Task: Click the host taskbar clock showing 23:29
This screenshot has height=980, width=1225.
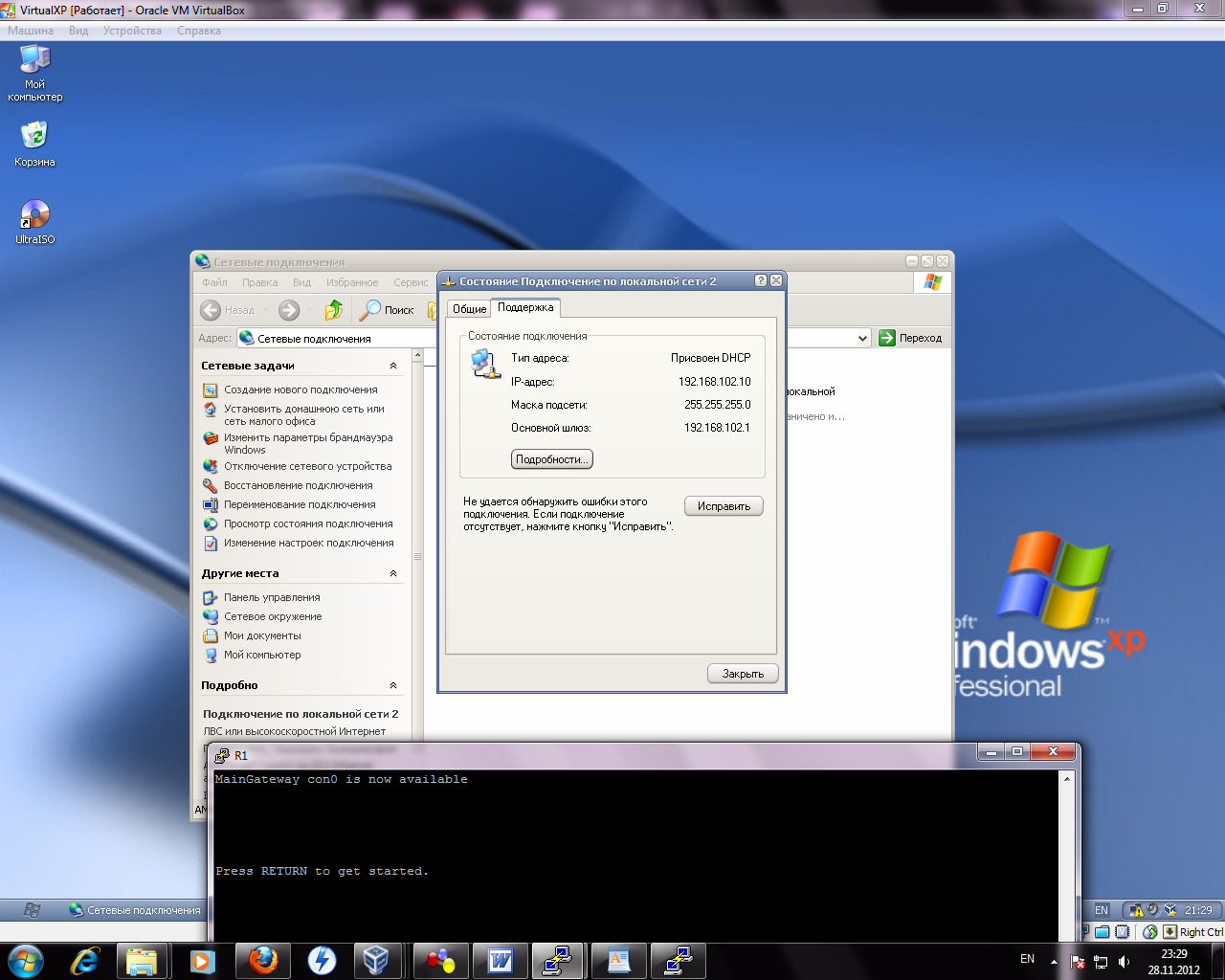Action: point(1173,961)
